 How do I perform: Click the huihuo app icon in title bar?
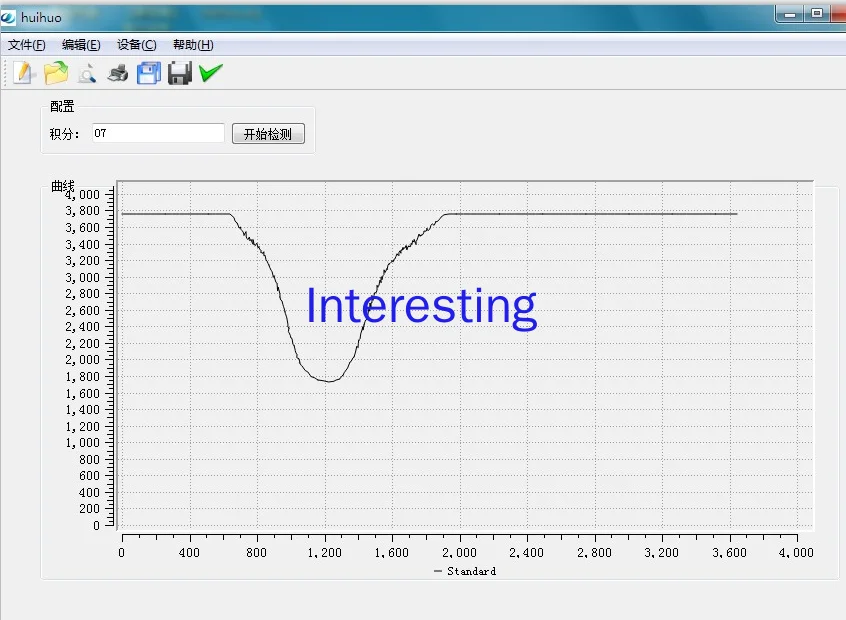[9, 17]
